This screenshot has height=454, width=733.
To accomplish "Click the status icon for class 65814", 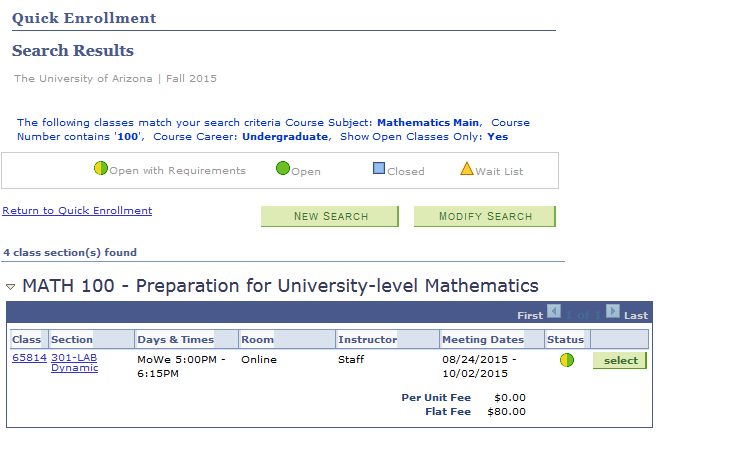I will point(567,360).
